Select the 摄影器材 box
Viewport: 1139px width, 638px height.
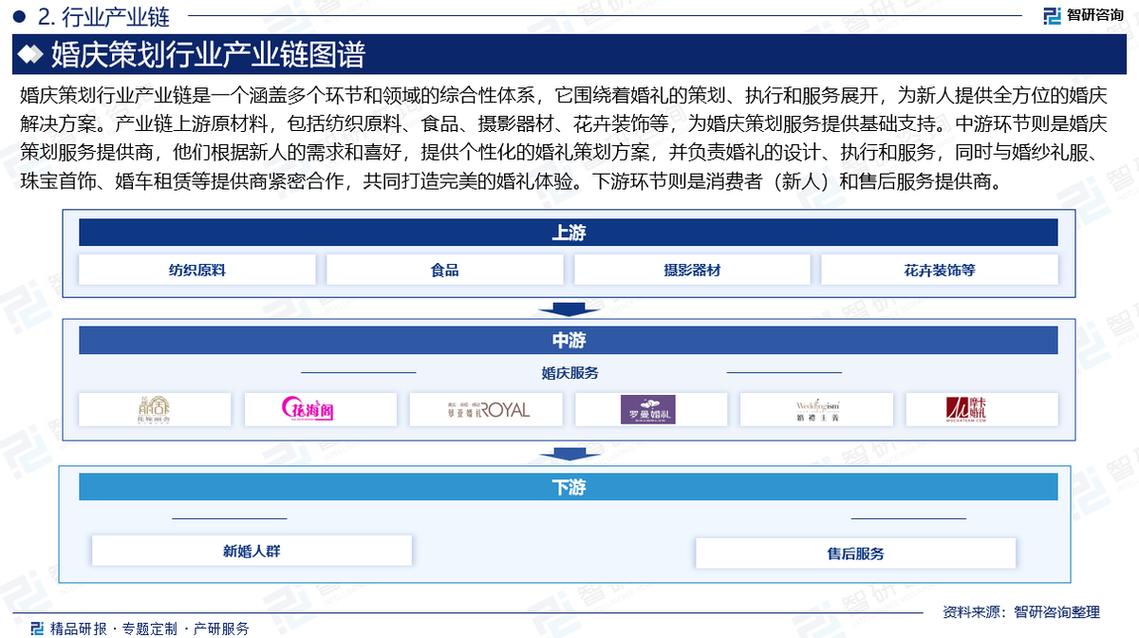point(692,270)
